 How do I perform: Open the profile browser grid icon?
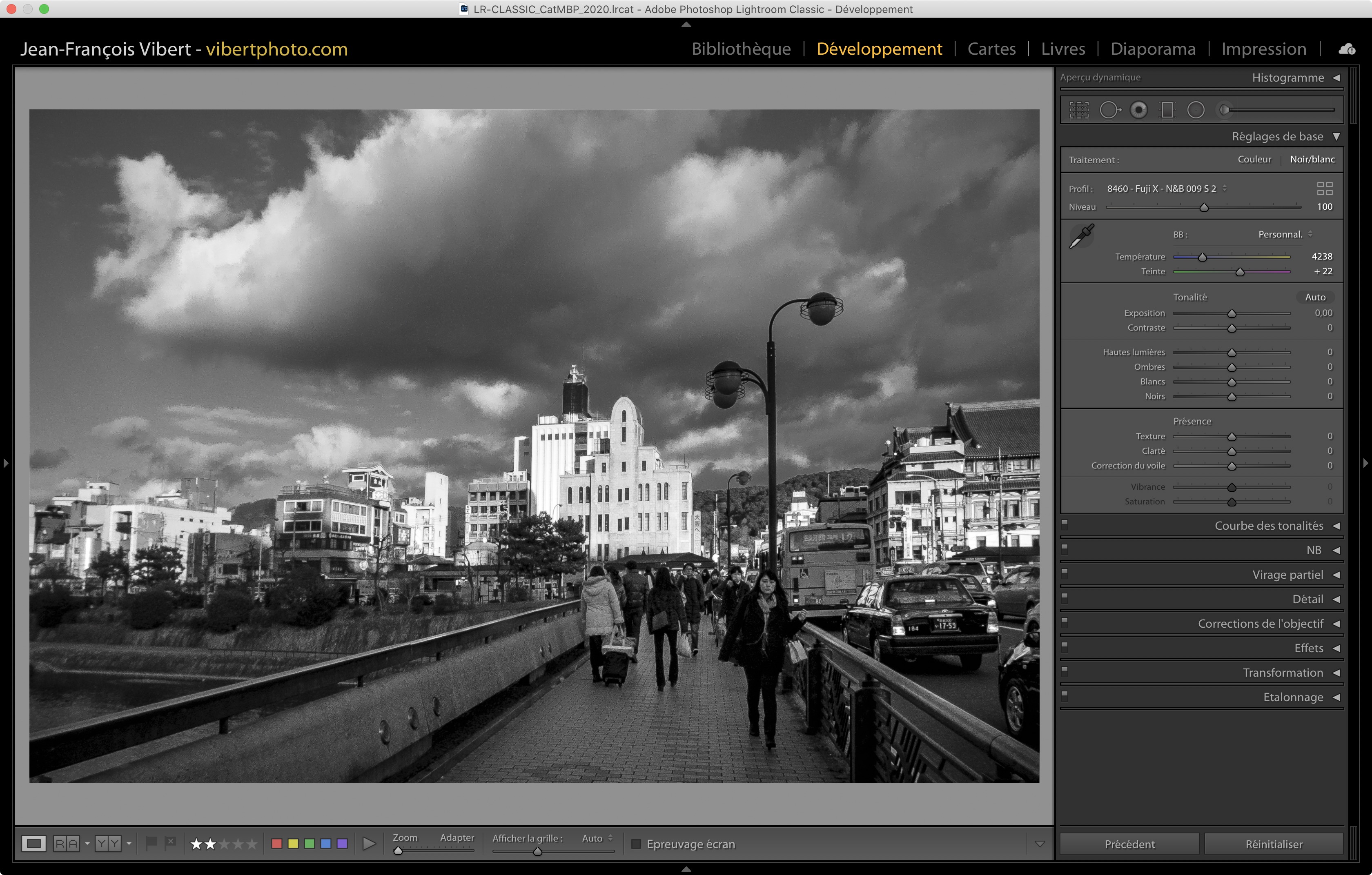click(1324, 189)
